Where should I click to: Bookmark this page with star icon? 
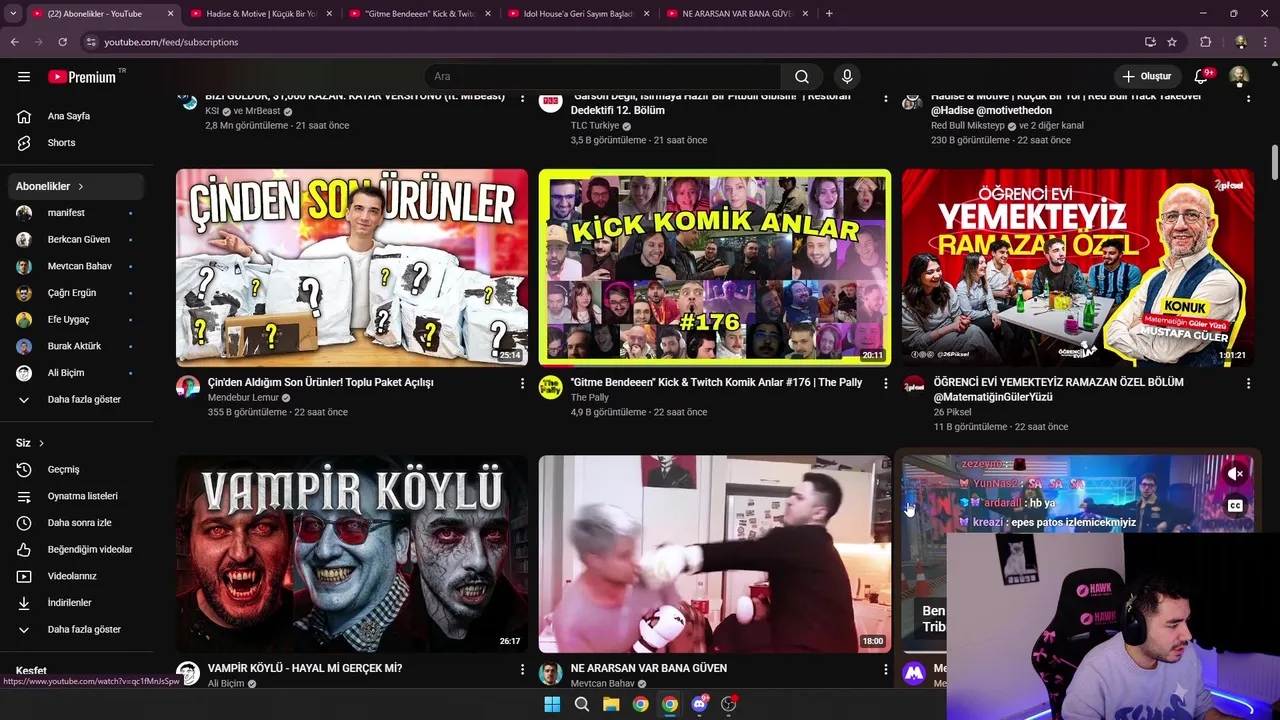(x=1172, y=42)
